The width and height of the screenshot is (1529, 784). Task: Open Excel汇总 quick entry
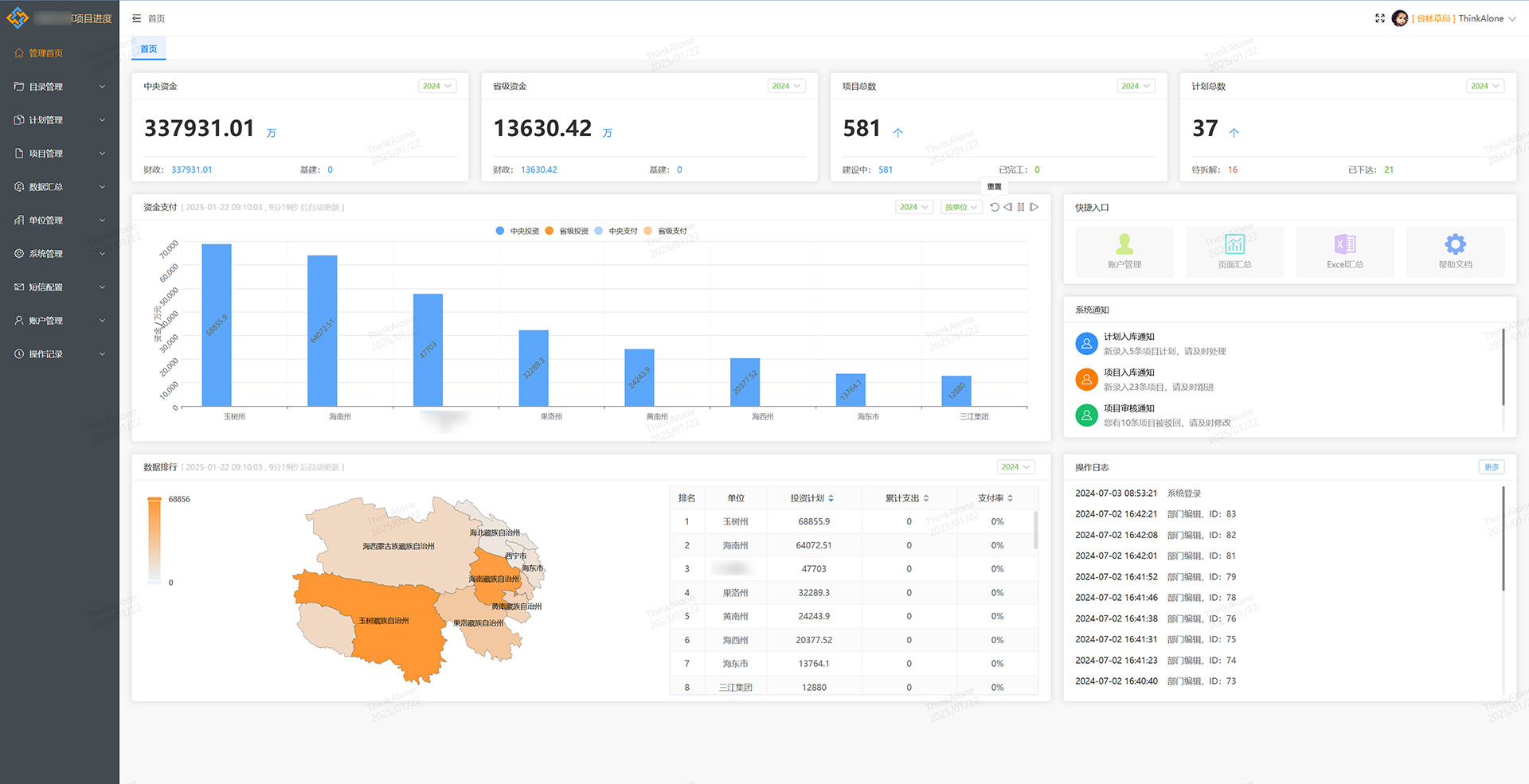pos(1345,252)
